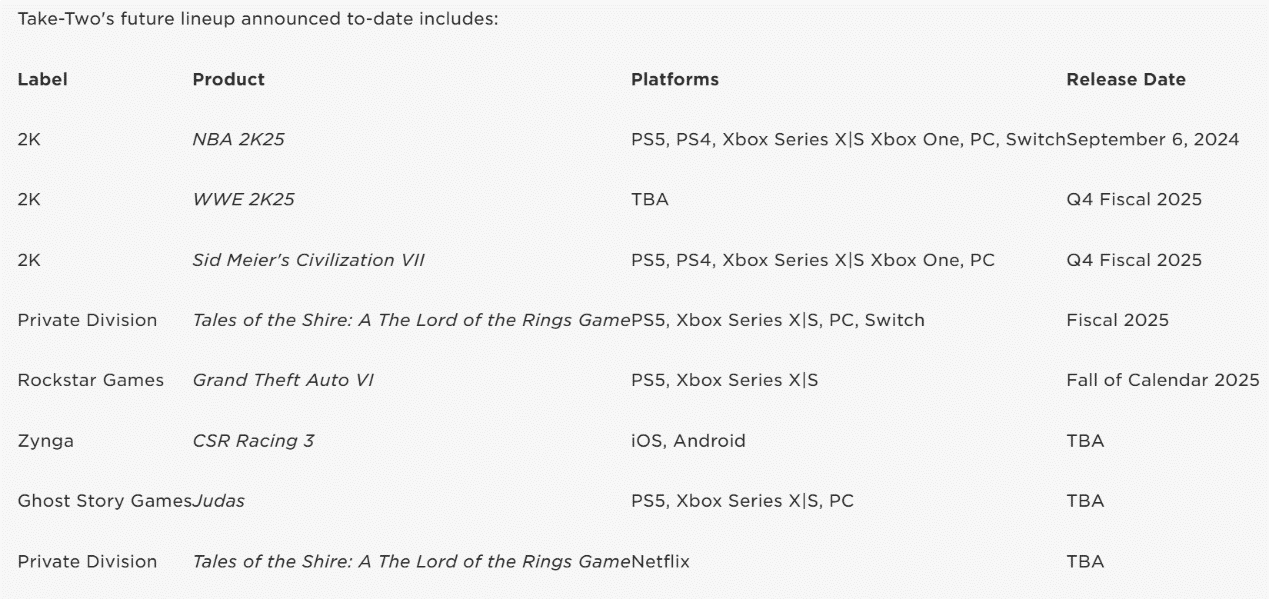The image size is (1269, 599).
Task: Click Sid Meier's Civilization VII title
Action: (x=308, y=260)
